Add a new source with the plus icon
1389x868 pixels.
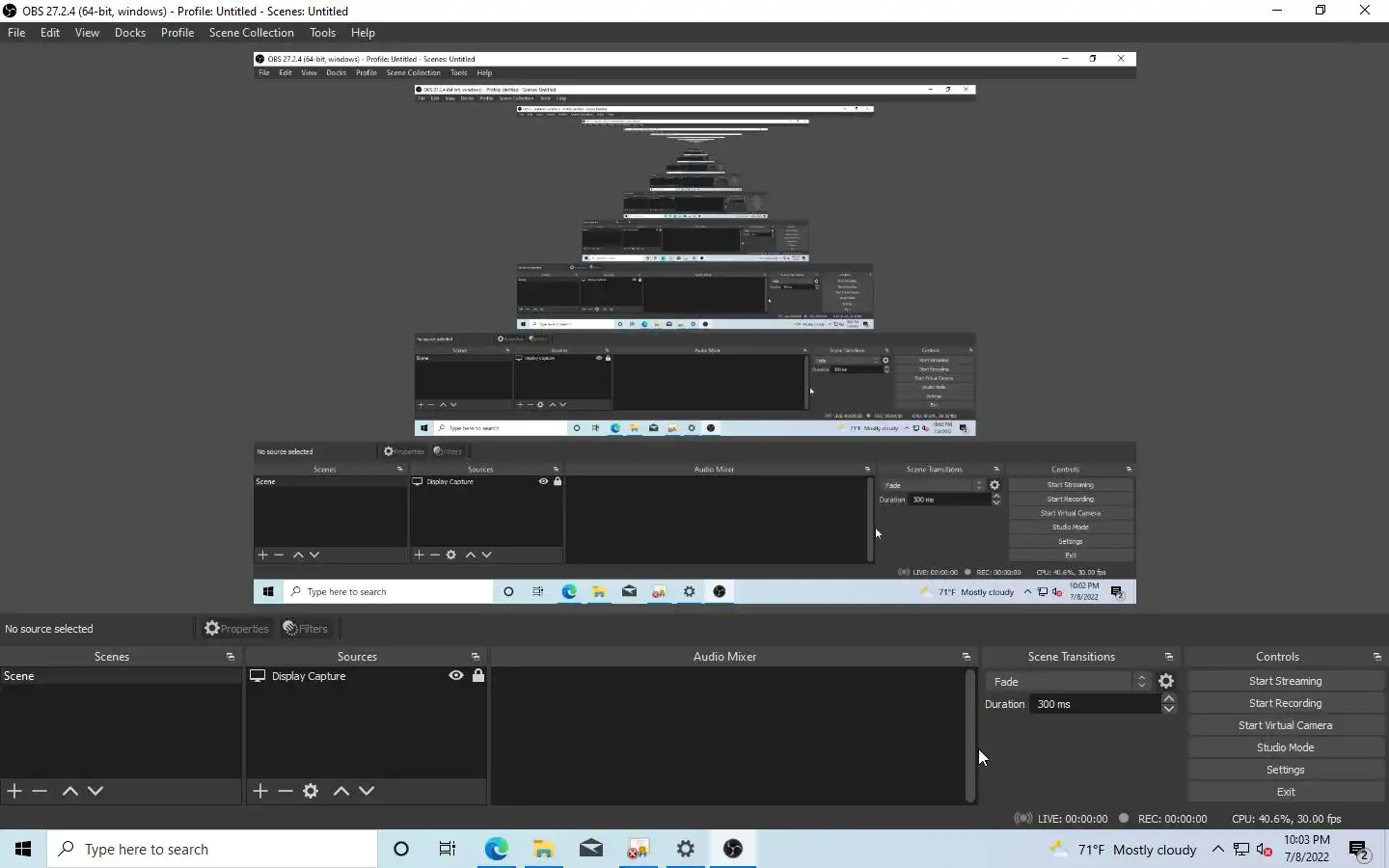click(x=260, y=791)
